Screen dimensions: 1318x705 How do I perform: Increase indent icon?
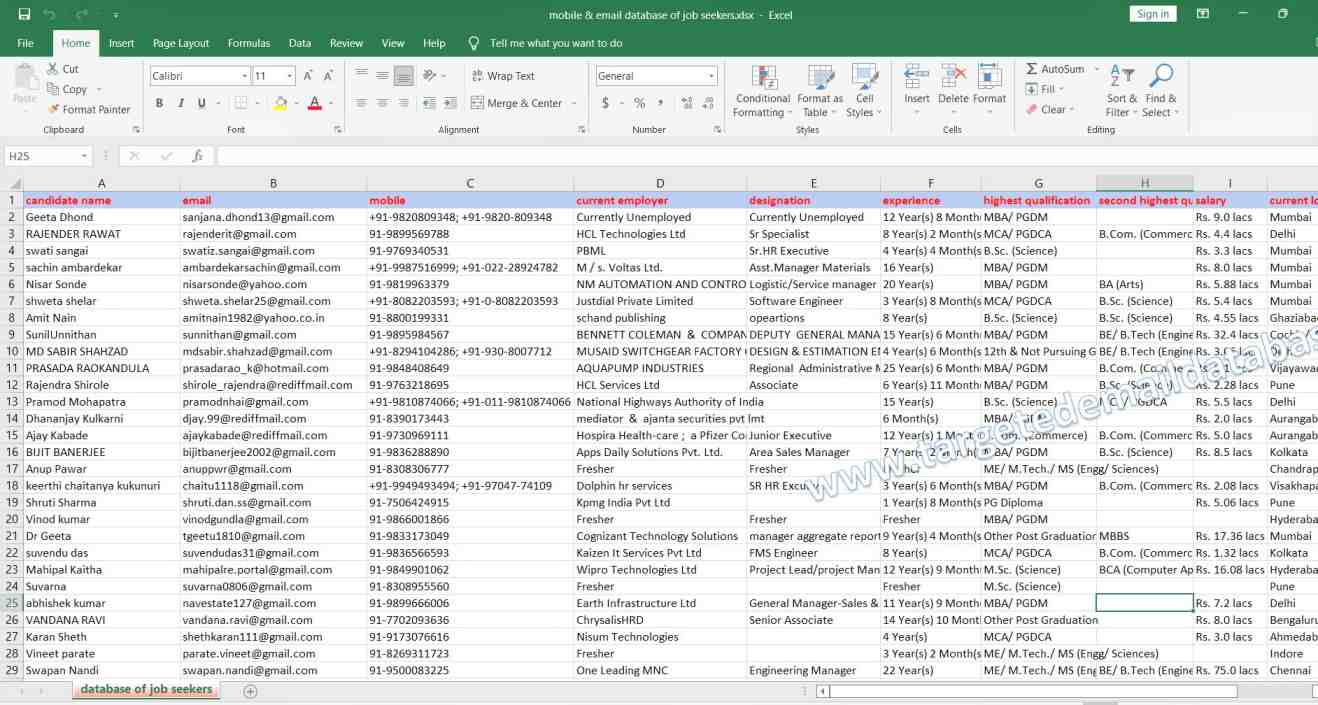[452, 103]
